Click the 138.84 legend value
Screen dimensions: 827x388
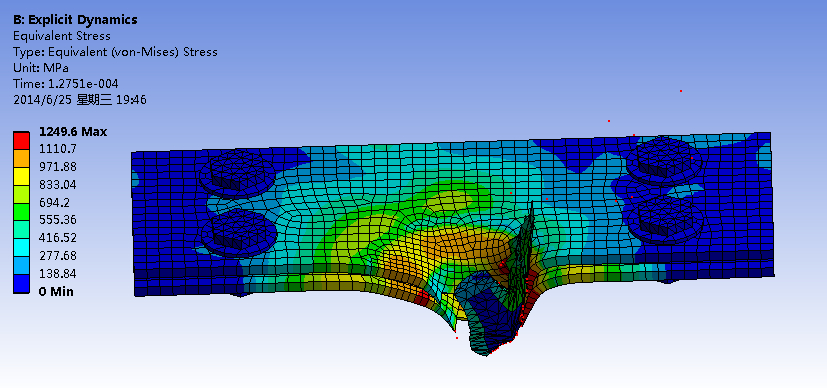(57, 274)
